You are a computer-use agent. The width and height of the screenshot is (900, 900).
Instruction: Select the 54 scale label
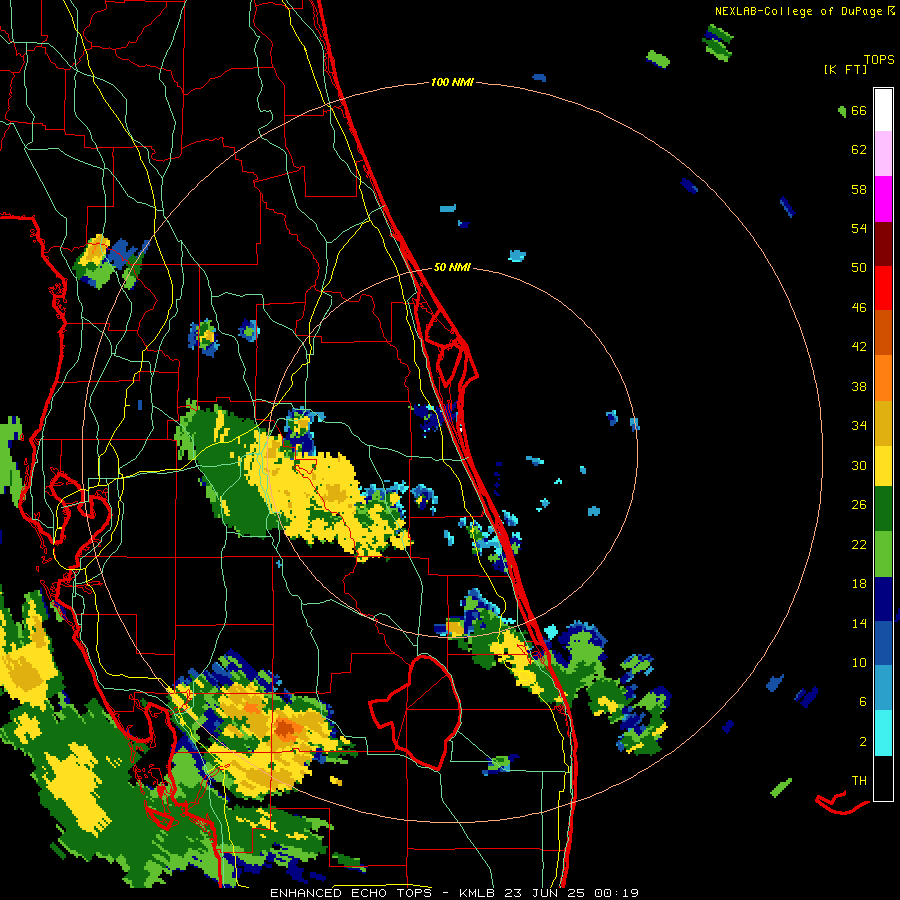click(x=859, y=228)
